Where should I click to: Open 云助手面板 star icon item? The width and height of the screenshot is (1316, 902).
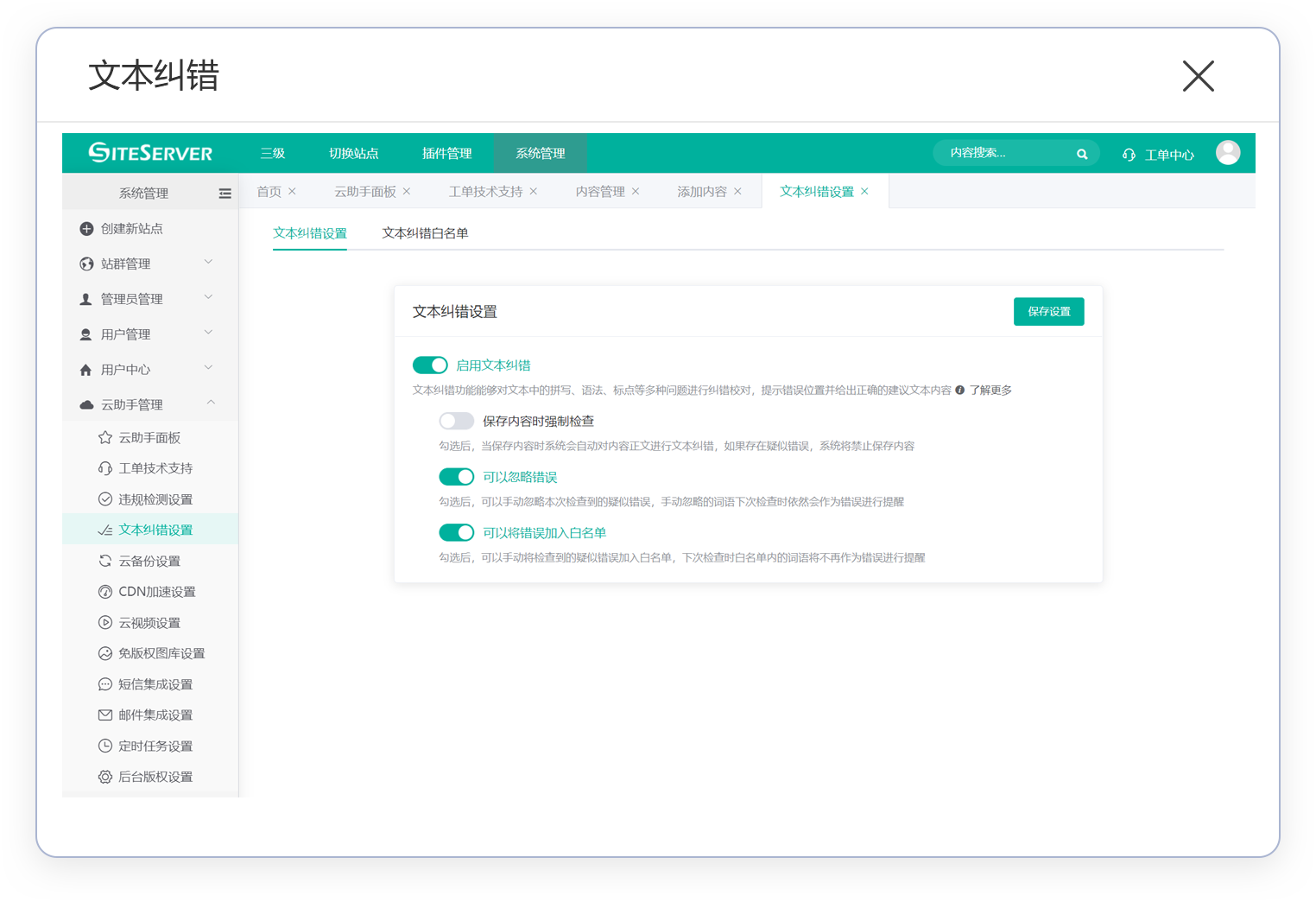105,438
